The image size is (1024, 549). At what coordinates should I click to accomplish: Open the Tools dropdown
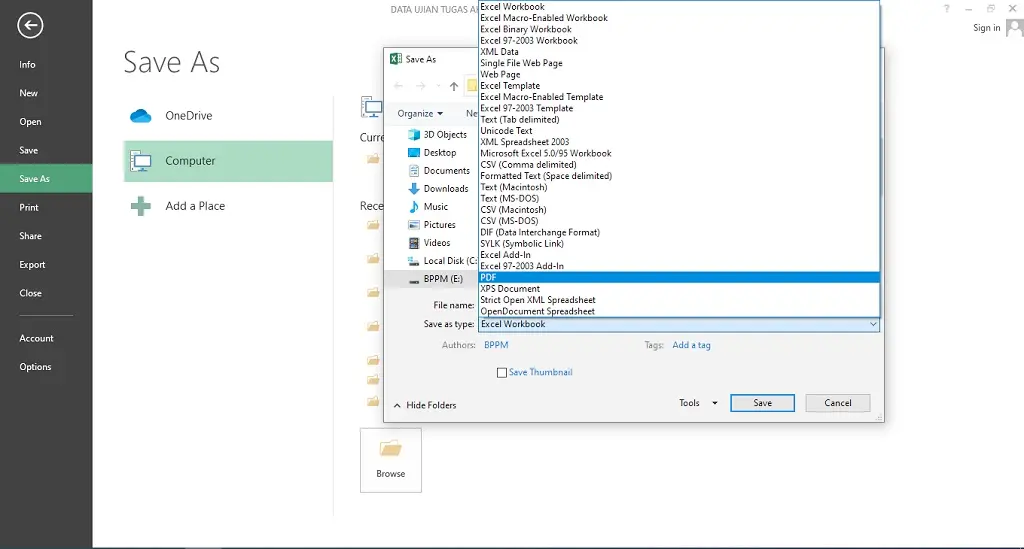point(698,403)
